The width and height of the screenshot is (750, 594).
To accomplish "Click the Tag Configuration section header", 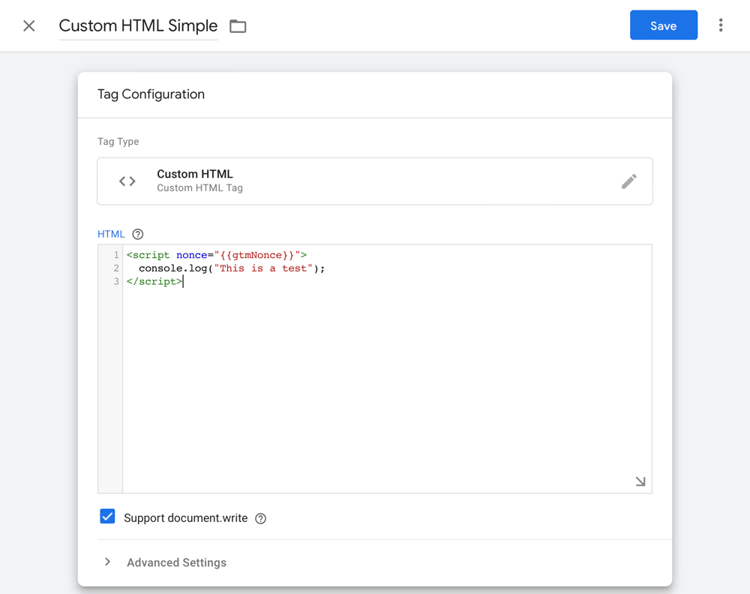I will pyautogui.click(x=151, y=94).
